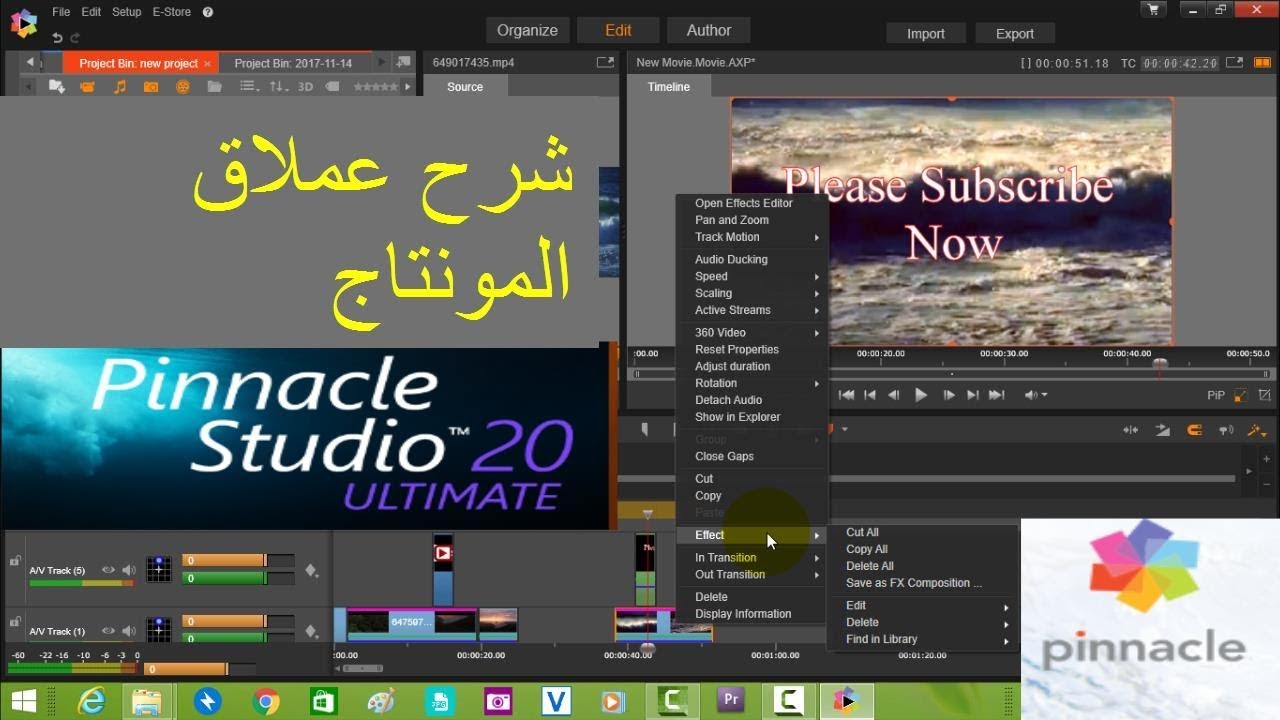1280x720 pixels.
Task: Mute audio speaker on A/V Track (5)
Action: [129, 570]
